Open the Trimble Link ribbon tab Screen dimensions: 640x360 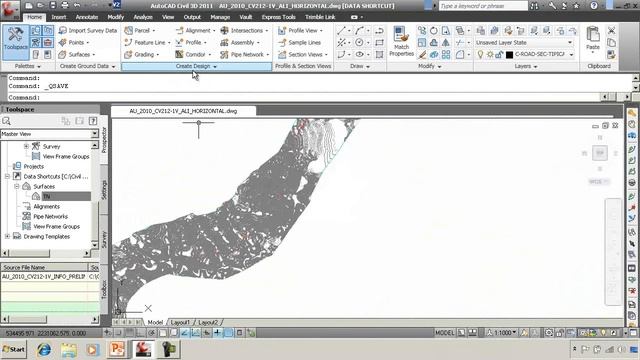click(x=320, y=17)
